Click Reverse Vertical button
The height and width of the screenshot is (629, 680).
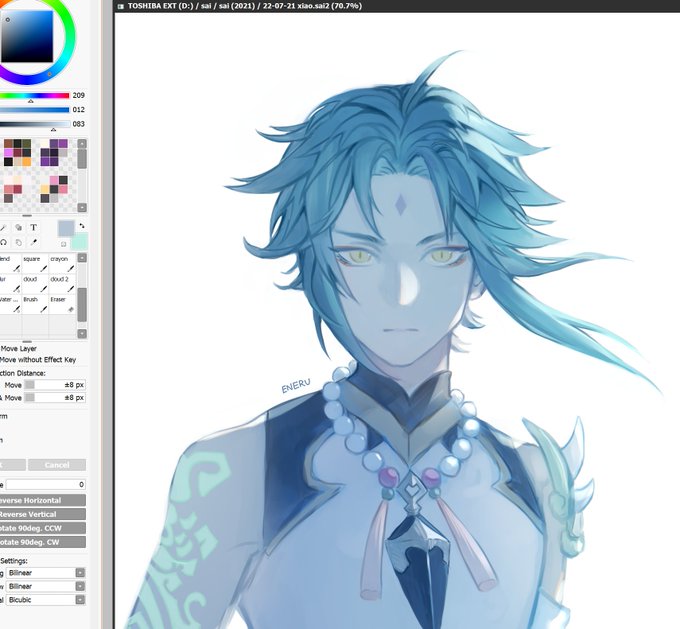pos(42,514)
